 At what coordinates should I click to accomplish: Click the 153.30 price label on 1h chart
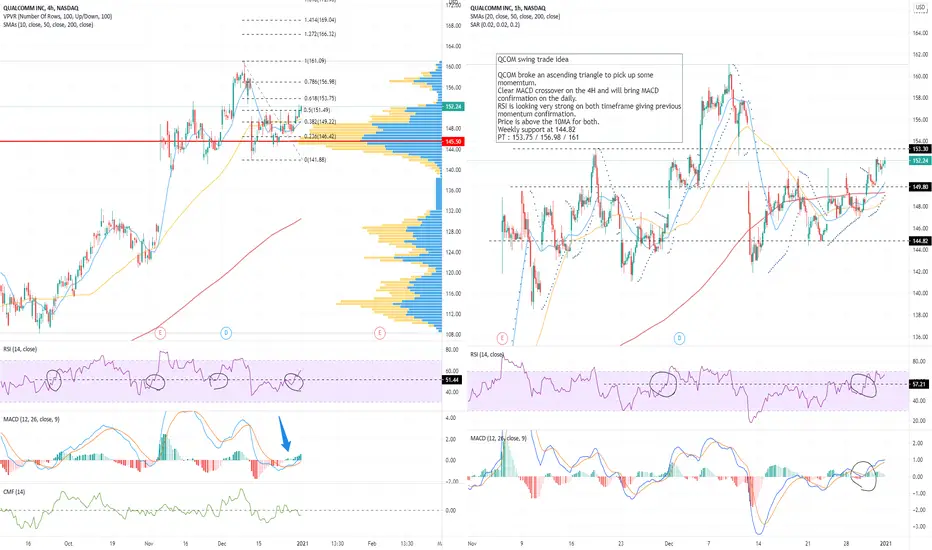[x=920, y=149]
